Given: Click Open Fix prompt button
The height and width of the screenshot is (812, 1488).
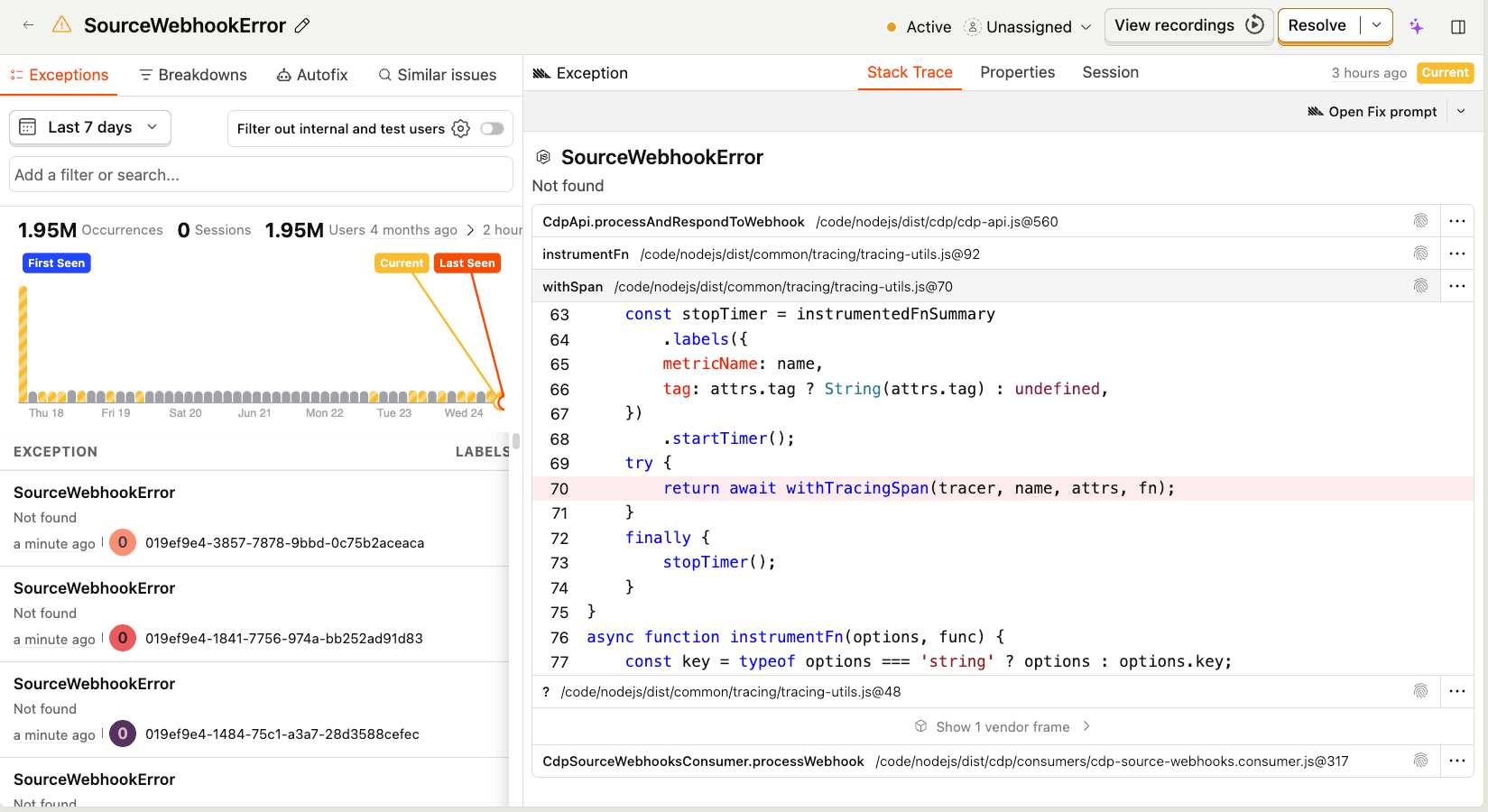Looking at the screenshot, I should (x=1372, y=112).
